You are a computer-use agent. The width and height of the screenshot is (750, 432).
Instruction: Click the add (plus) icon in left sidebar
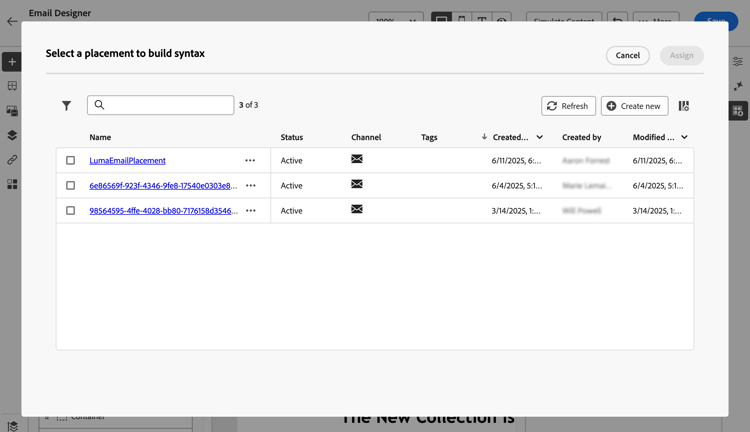tap(12, 62)
